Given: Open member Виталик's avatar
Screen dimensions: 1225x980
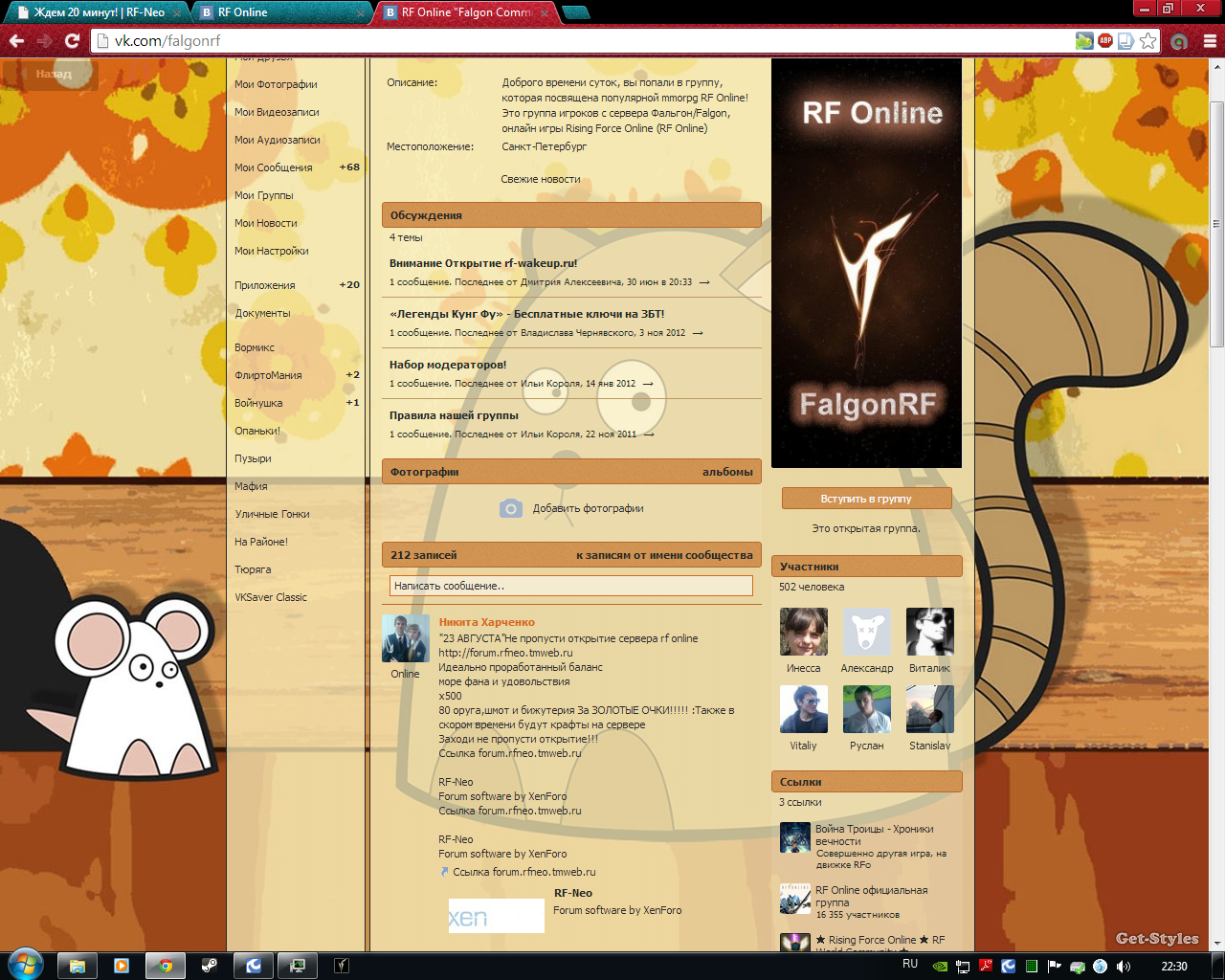Looking at the screenshot, I should [930, 632].
